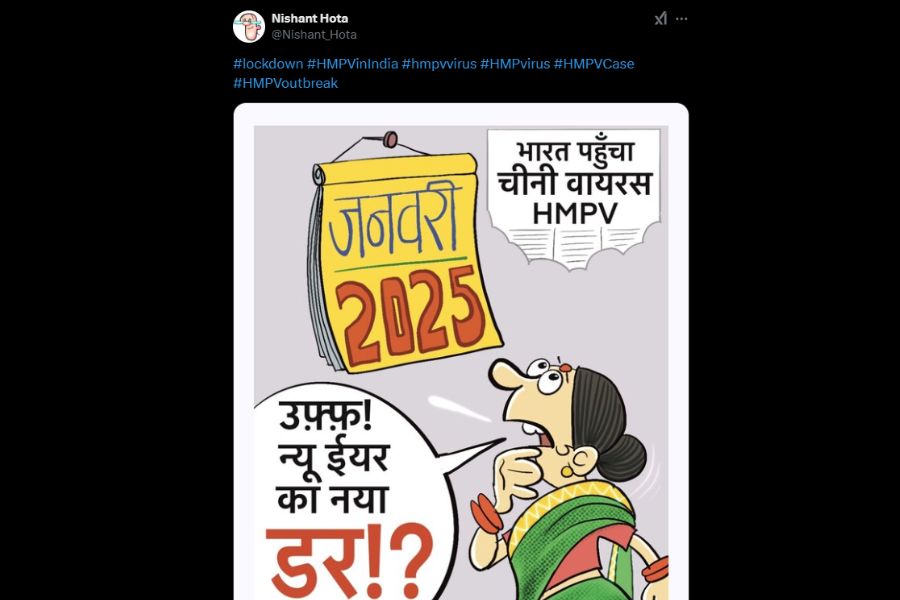Open the #HMPVCase hashtag link
The image size is (900, 600).
pyautogui.click(x=594, y=64)
